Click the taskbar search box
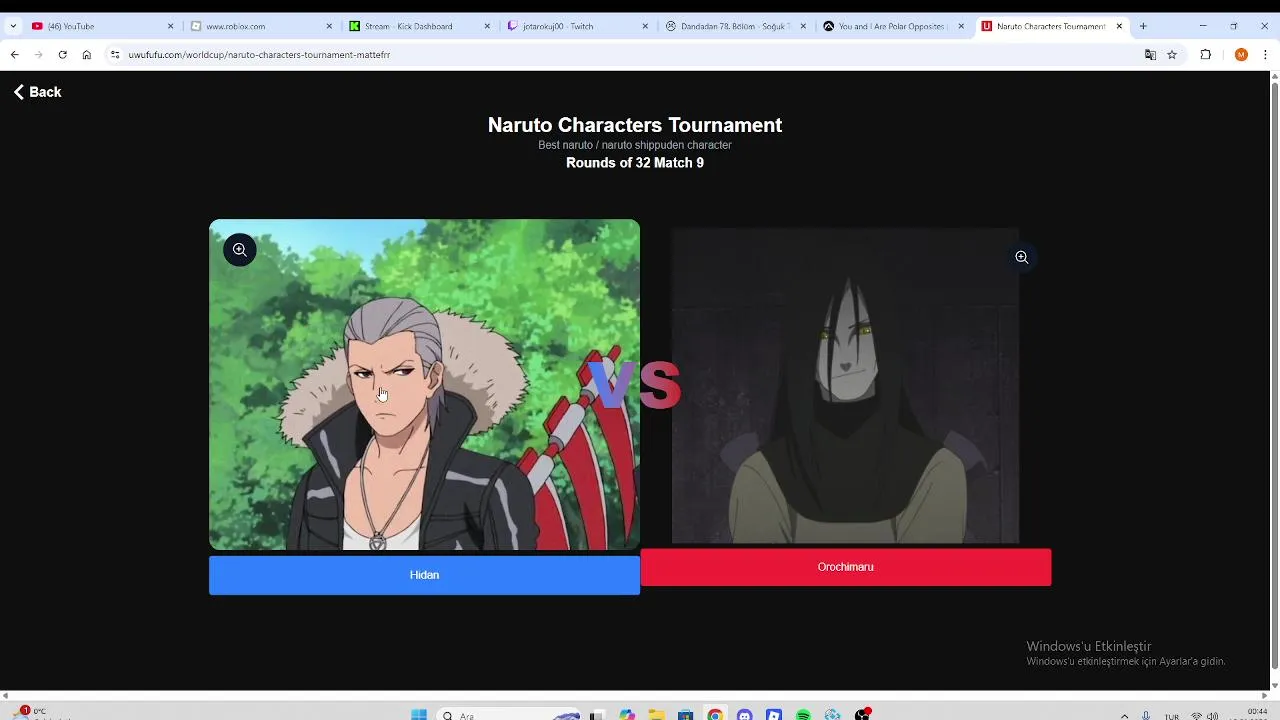Viewport: 1280px width, 720px height. pos(510,714)
